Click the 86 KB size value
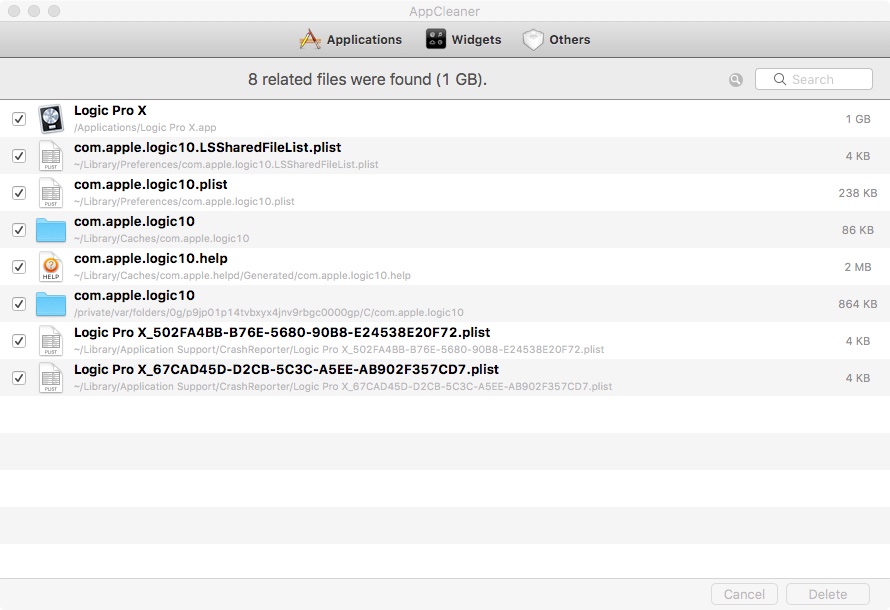Viewport: 890px width, 610px height. pyautogui.click(x=858, y=230)
